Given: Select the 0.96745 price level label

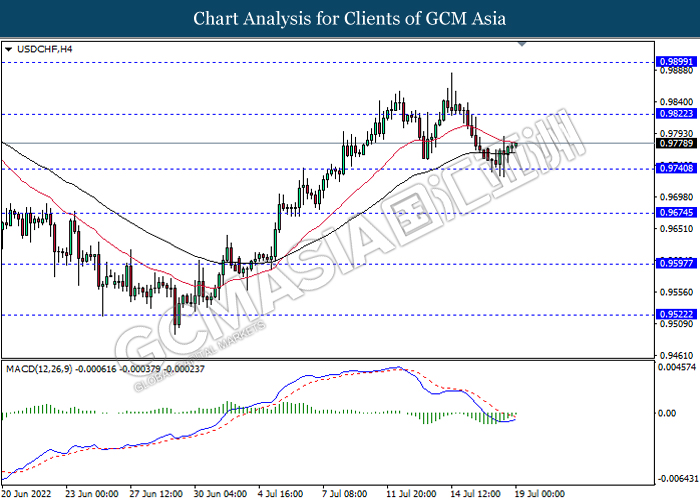Looking at the screenshot, I should click(x=676, y=212).
